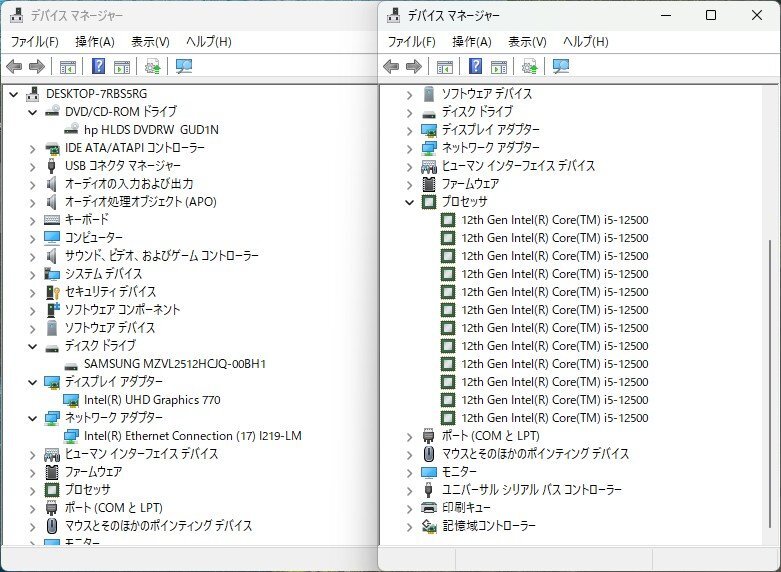This screenshot has height=572, width=781.
Task: Expand ファームウェア in the right window
Action: (x=409, y=184)
